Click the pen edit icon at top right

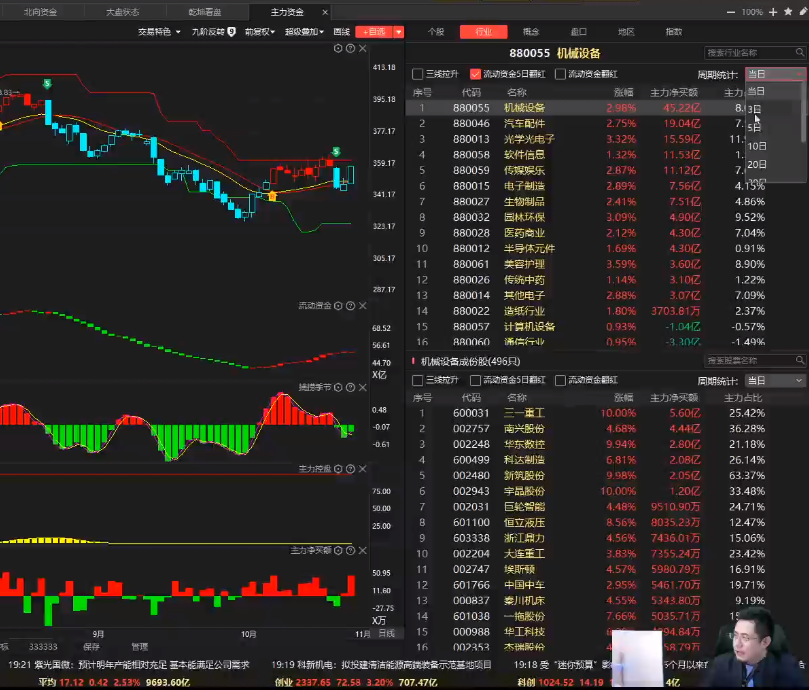803,11
